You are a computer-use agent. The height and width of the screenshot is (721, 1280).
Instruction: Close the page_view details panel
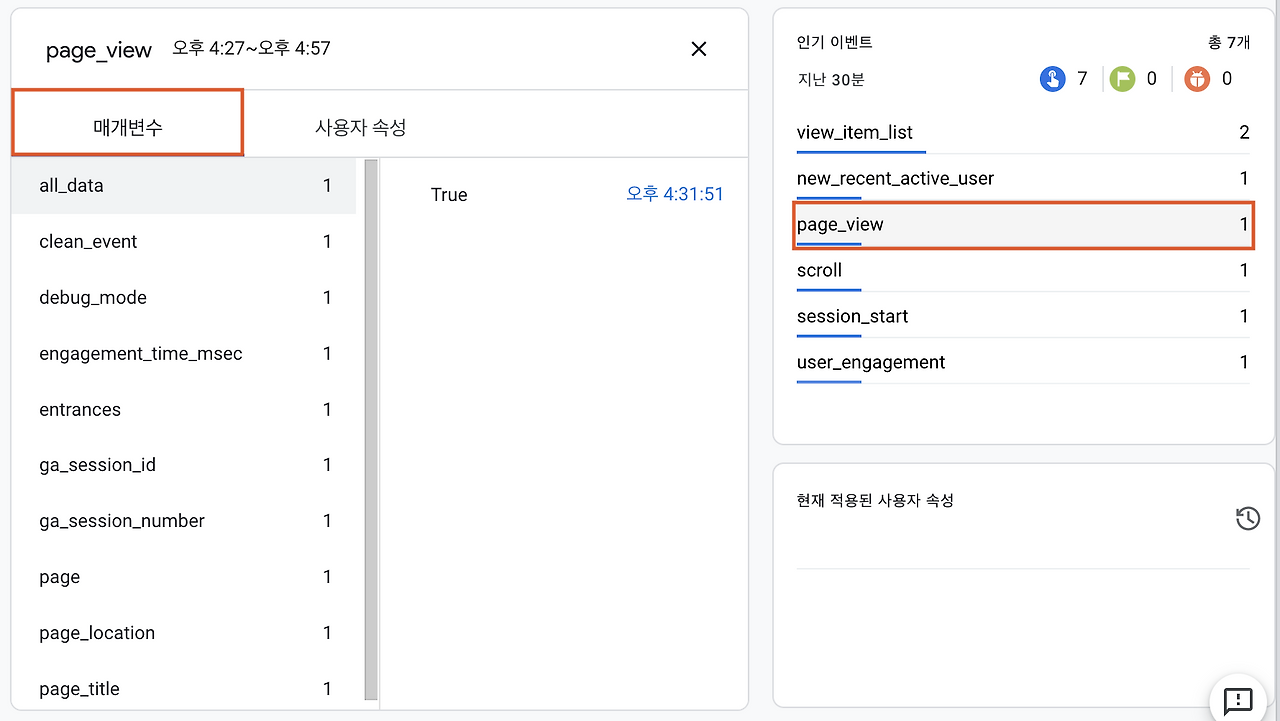(699, 49)
